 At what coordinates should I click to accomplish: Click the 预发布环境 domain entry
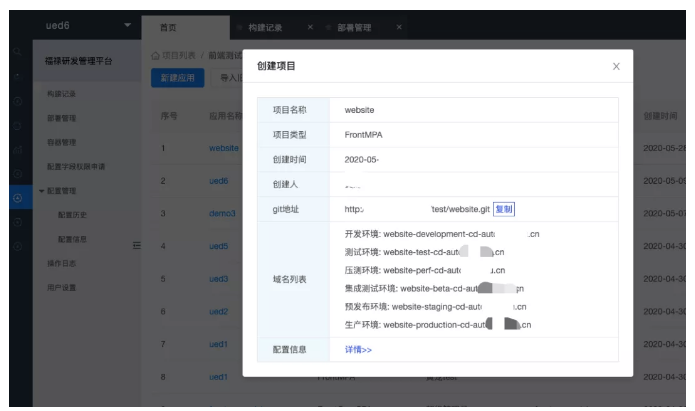point(435,307)
